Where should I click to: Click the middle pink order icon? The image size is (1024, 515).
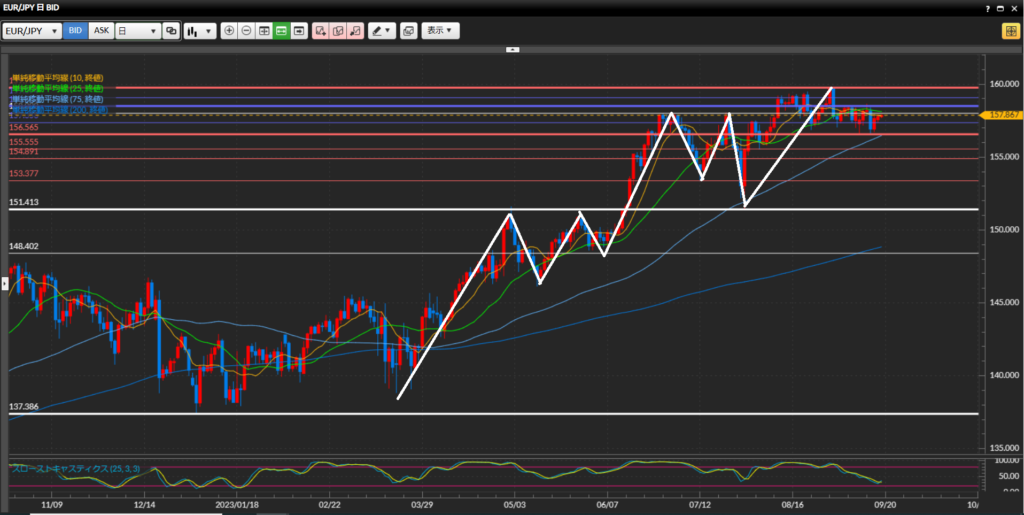pyautogui.click(x=338, y=31)
